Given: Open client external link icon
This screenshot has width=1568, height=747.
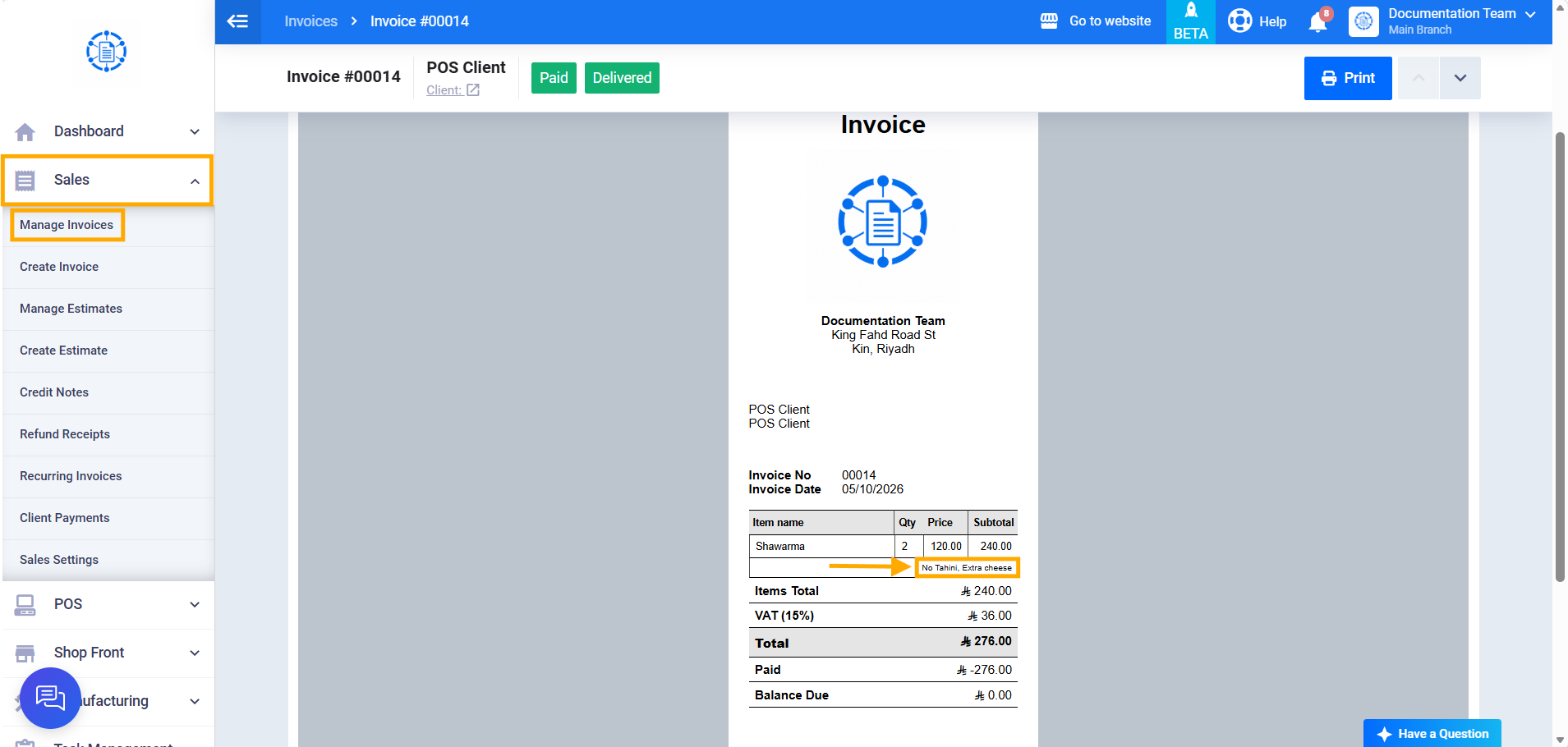Looking at the screenshot, I should (473, 90).
